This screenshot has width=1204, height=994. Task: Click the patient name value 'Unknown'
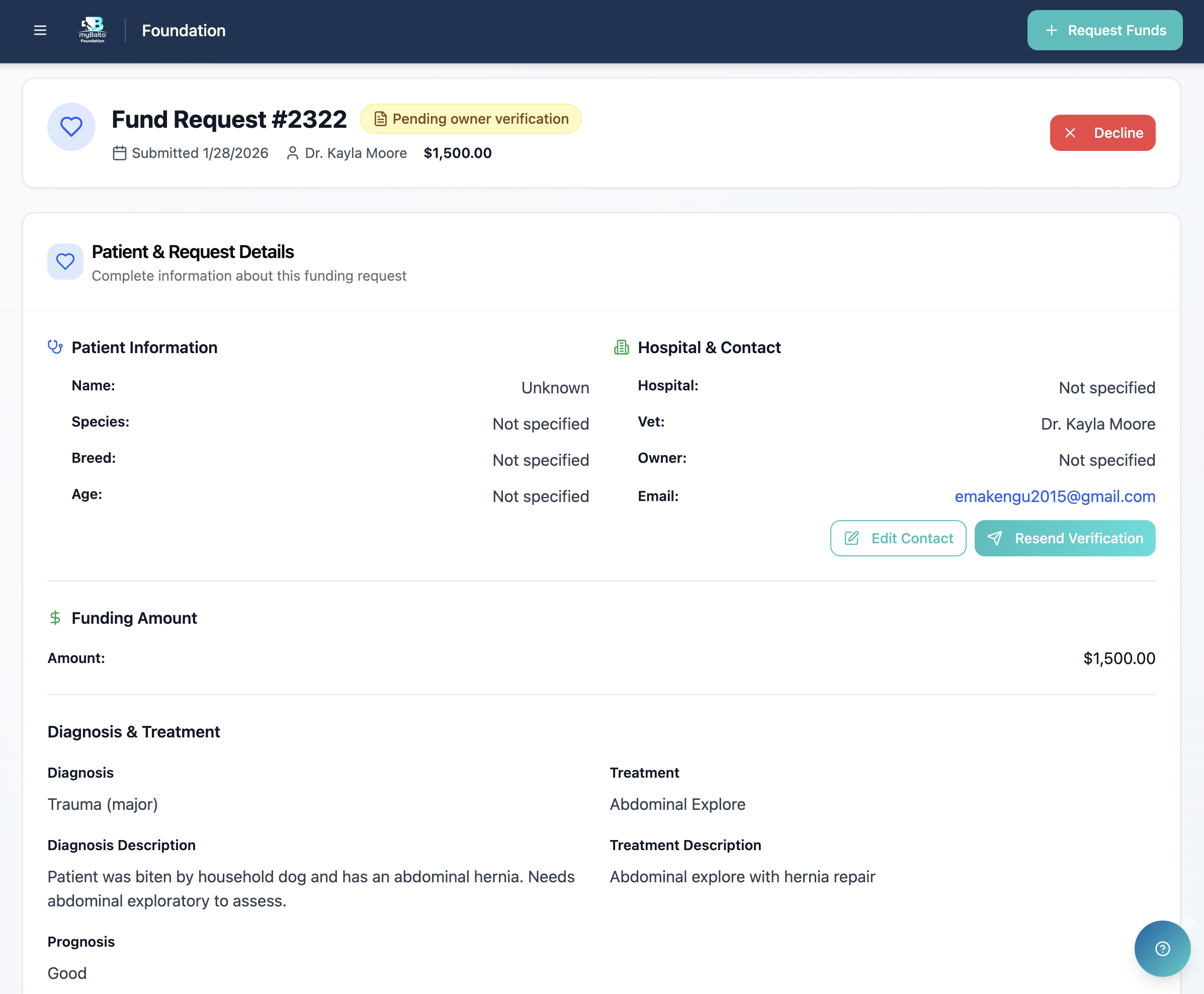click(x=555, y=388)
